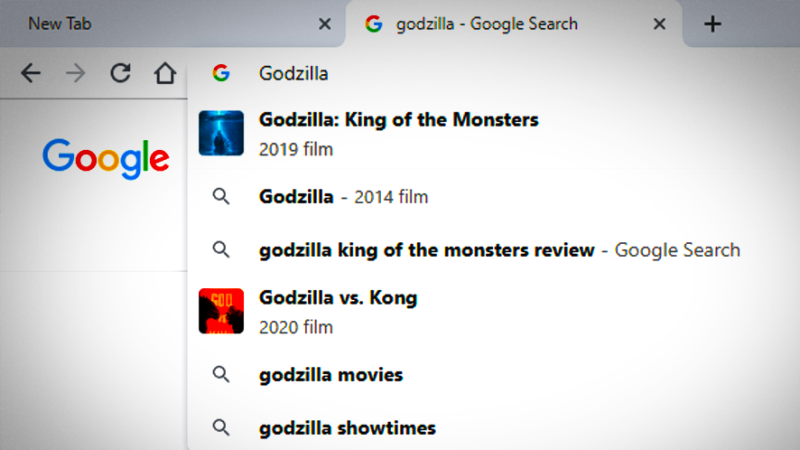Click the Google logo on the page

point(105,157)
